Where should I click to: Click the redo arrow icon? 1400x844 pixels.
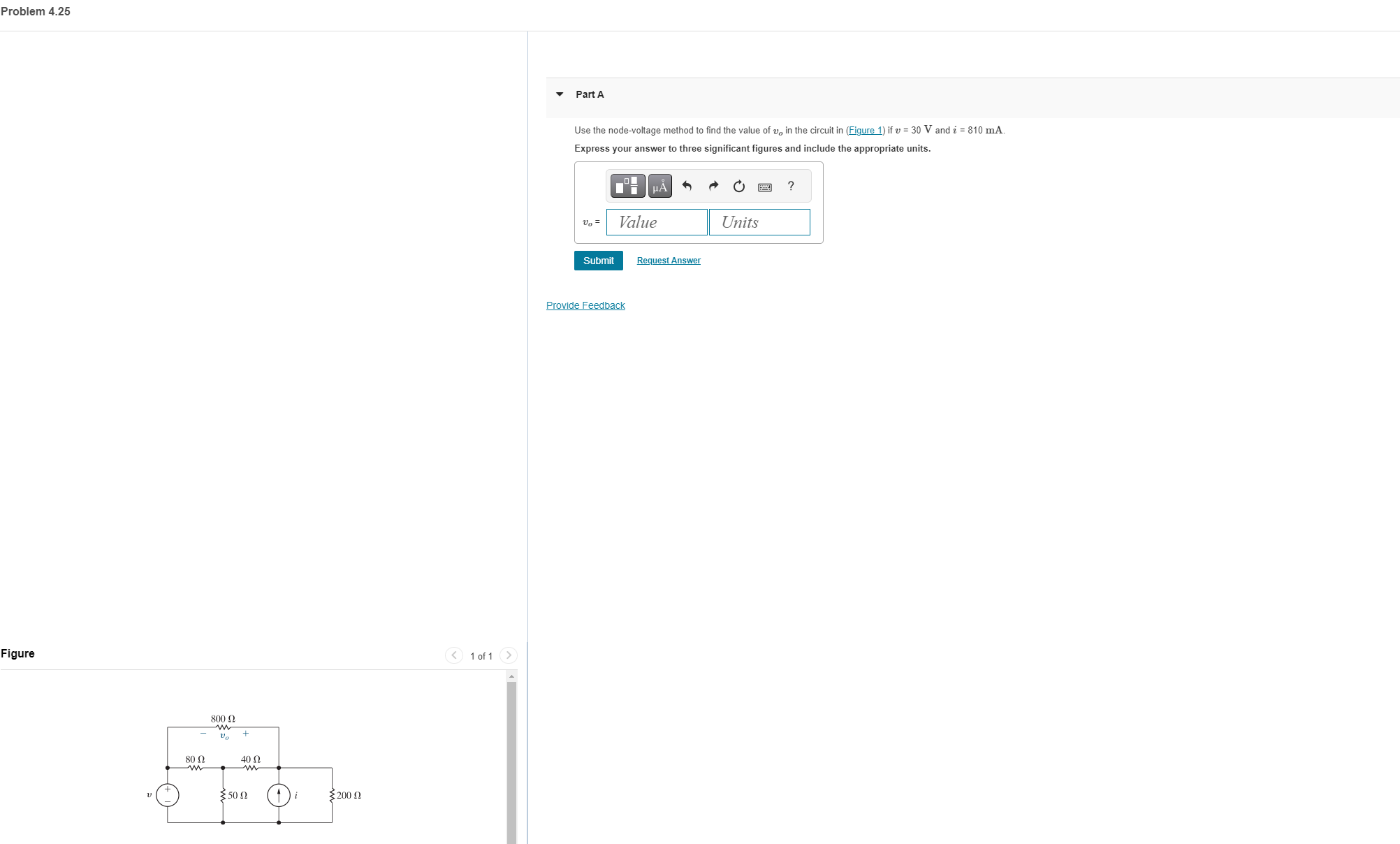[x=713, y=186]
